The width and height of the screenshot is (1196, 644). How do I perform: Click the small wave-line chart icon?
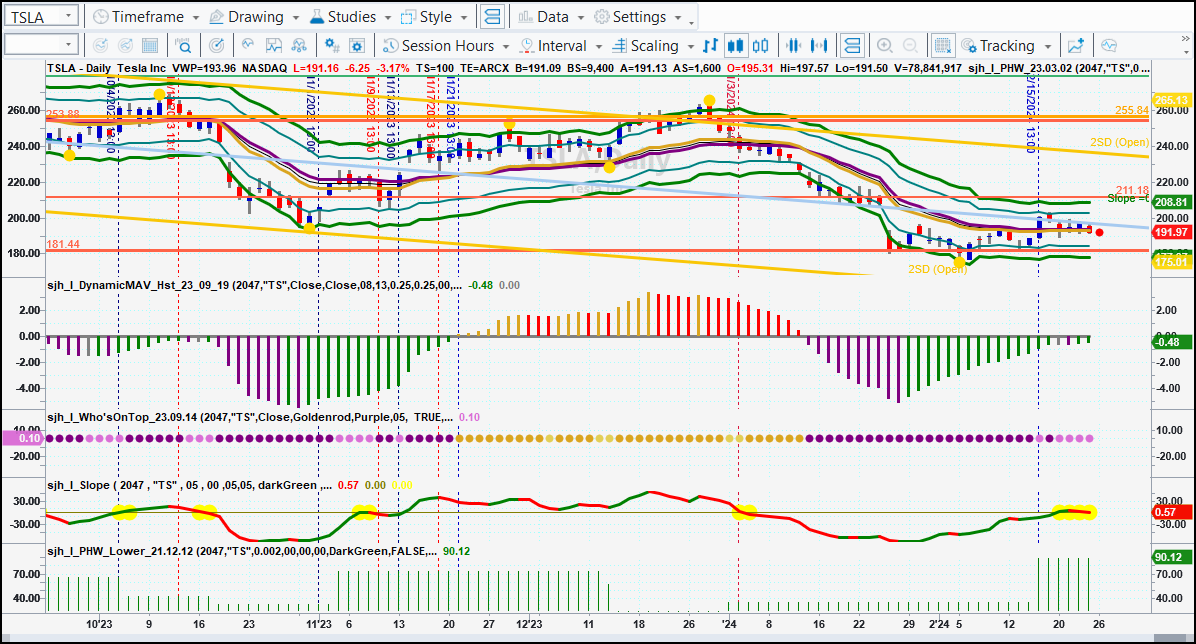click(x=248, y=46)
